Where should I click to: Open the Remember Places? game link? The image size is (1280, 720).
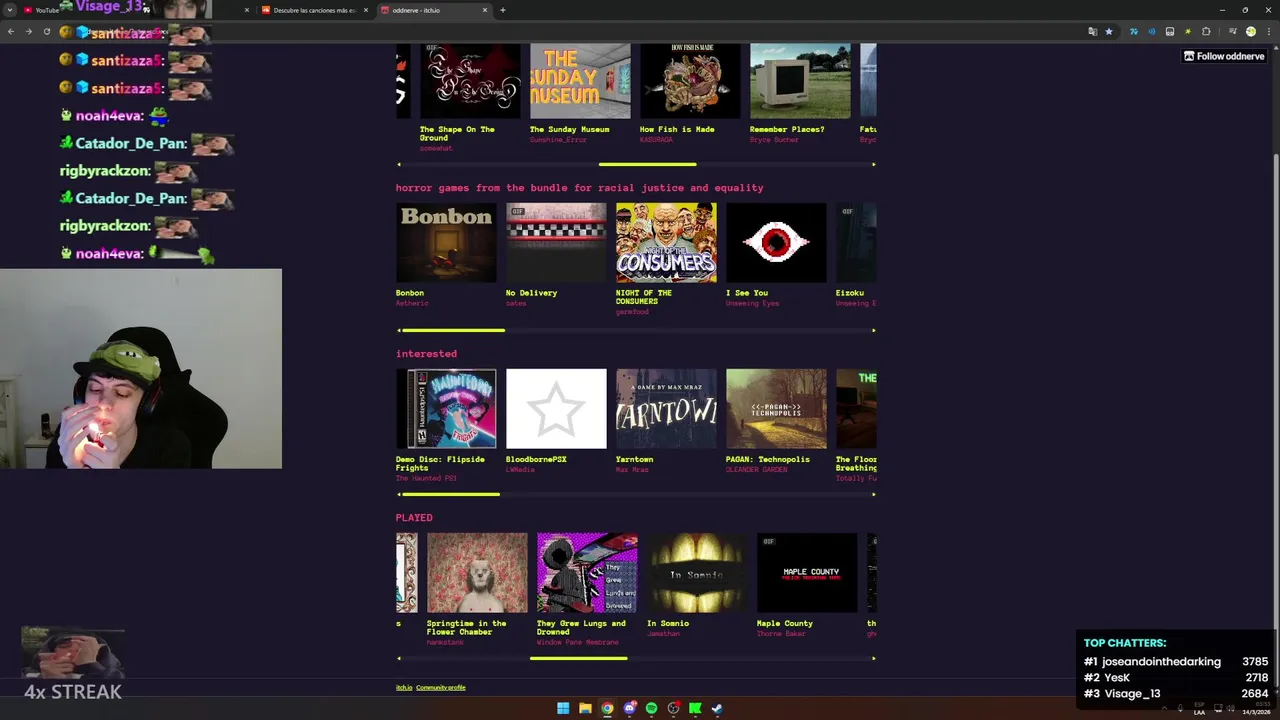[787, 129]
